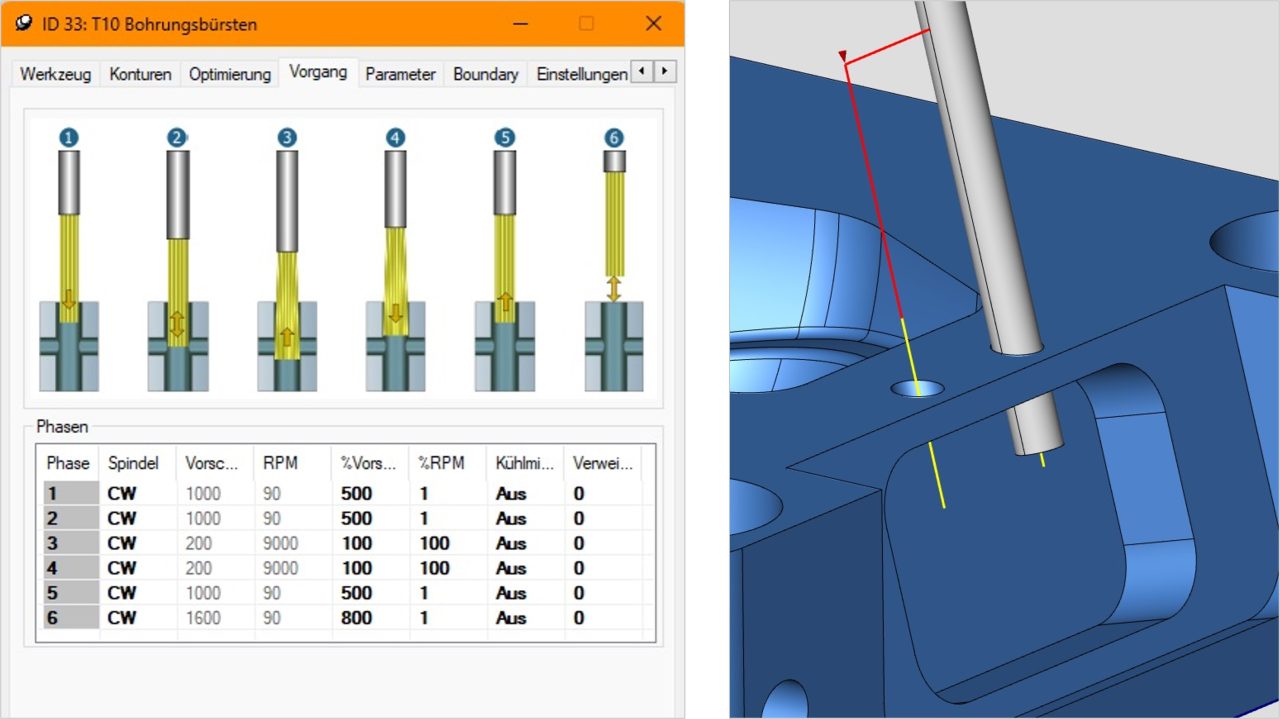Screen dimensions: 1280x719
Task: Edit %Vorschub value 800 in phase 6
Action: point(356,618)
